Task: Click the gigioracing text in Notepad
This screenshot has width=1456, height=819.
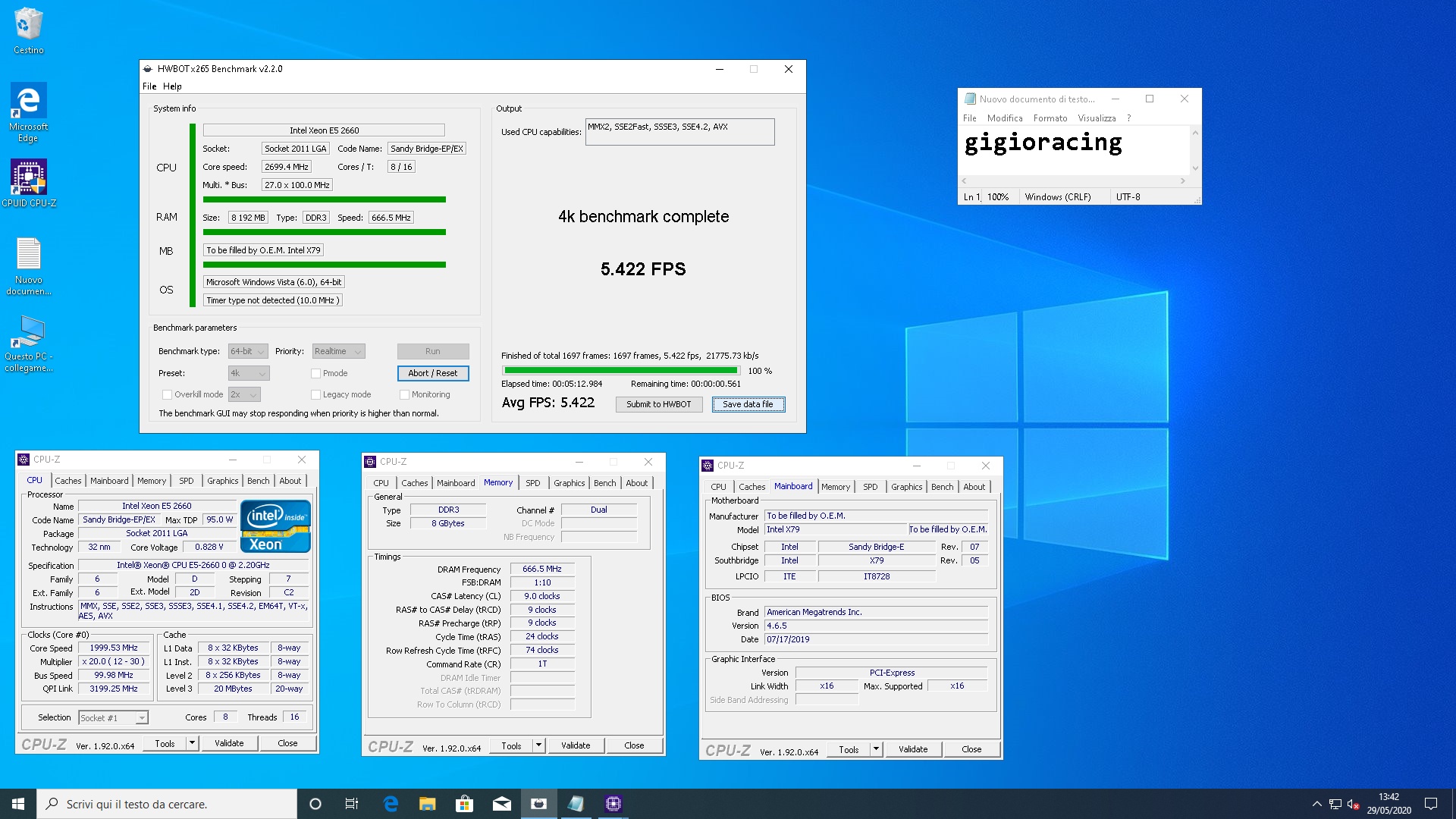Action: [1043, 143]
